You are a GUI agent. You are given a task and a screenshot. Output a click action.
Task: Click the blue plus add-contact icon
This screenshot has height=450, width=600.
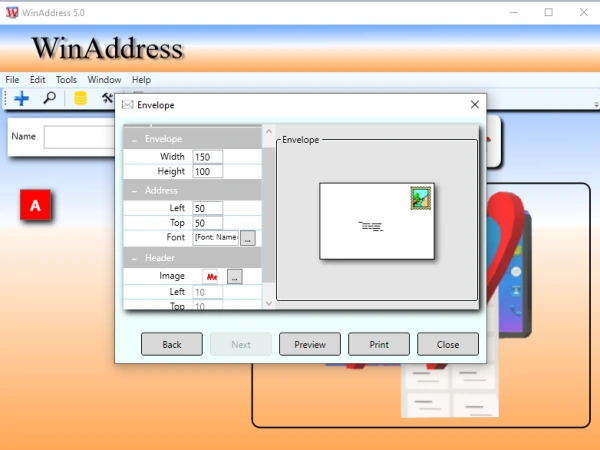click(x=21, y=98)
